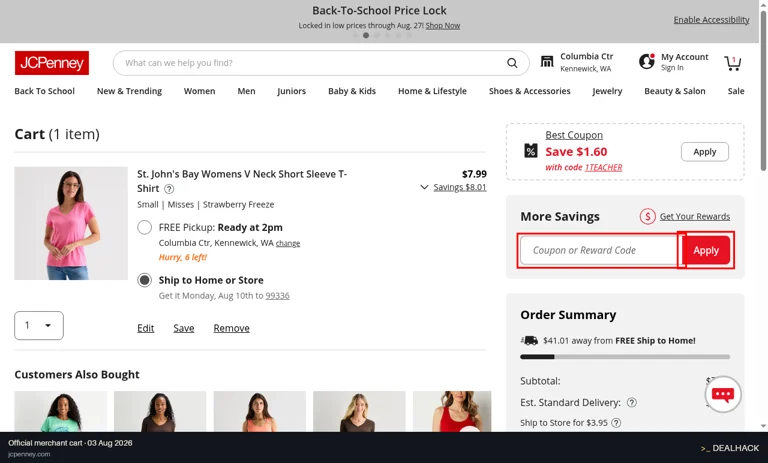Click the 1TEACHER code link
The image size is (768, 463).
tap(603, 167)
